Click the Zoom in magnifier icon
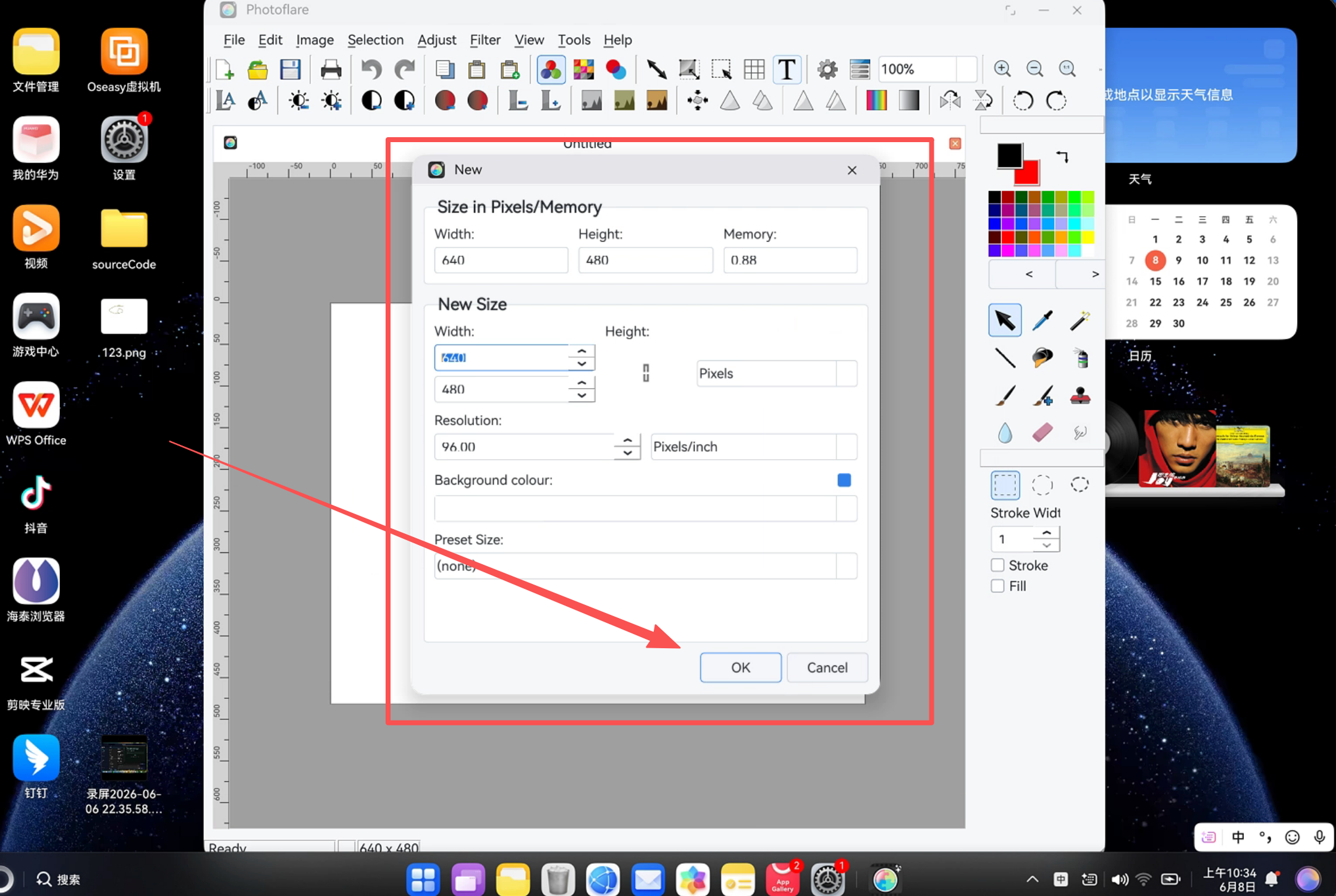This screenshot has width=1336, height=896. click(x=1002, y=69)
